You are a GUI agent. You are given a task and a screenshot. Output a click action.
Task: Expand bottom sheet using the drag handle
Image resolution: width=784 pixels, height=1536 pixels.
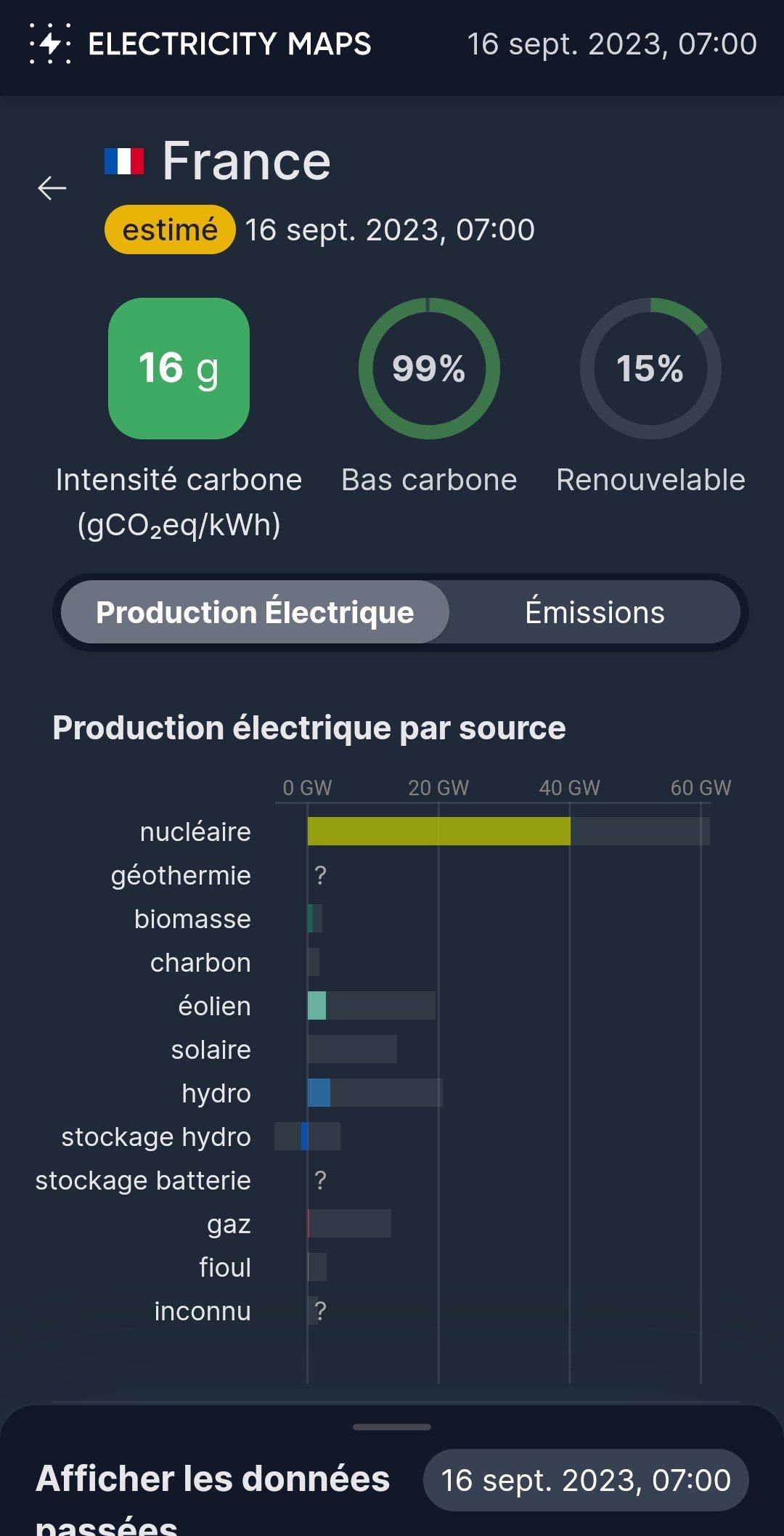point(392,1427)
